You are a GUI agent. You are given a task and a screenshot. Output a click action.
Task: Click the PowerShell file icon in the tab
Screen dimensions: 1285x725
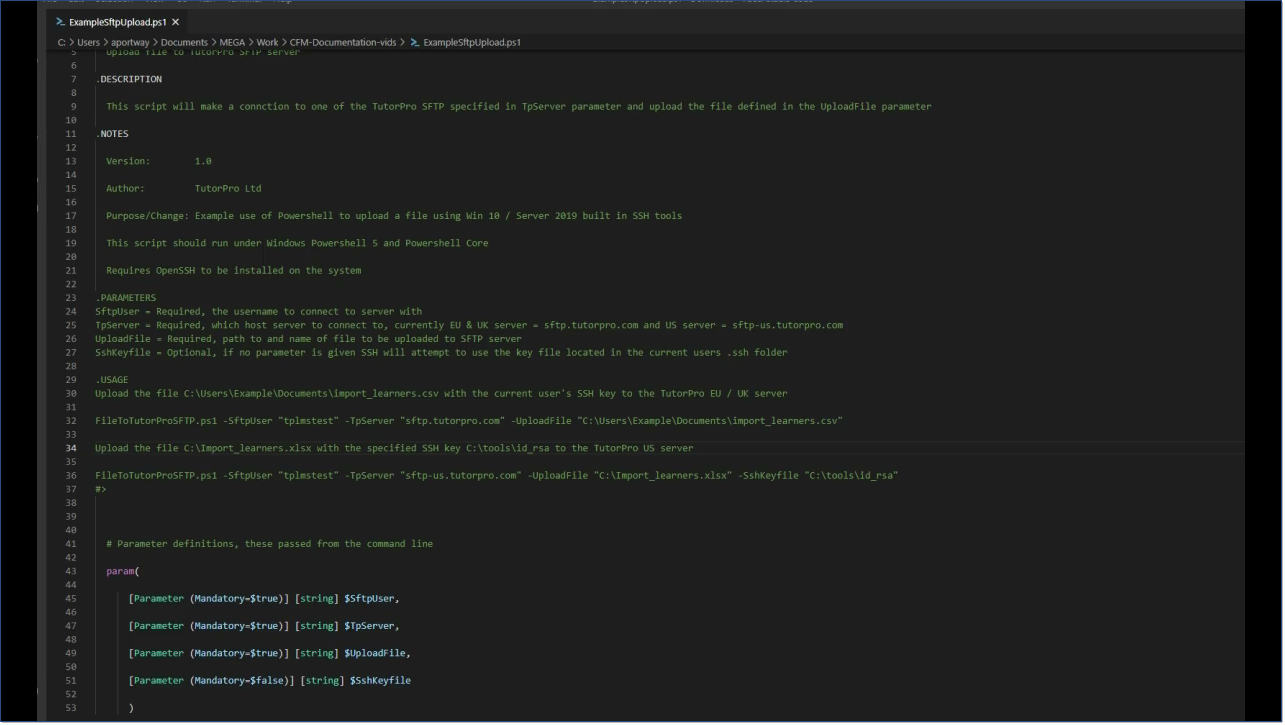[x=61, y=22]
